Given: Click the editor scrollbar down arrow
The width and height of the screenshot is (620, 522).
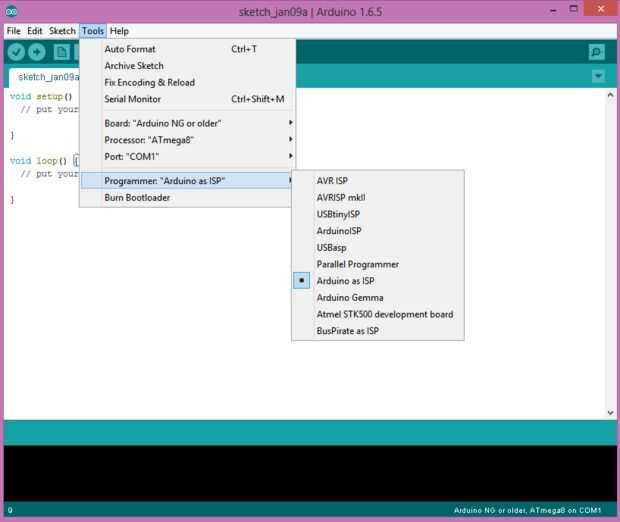Looking at the screenshot, I should click(x=610, y=412).
